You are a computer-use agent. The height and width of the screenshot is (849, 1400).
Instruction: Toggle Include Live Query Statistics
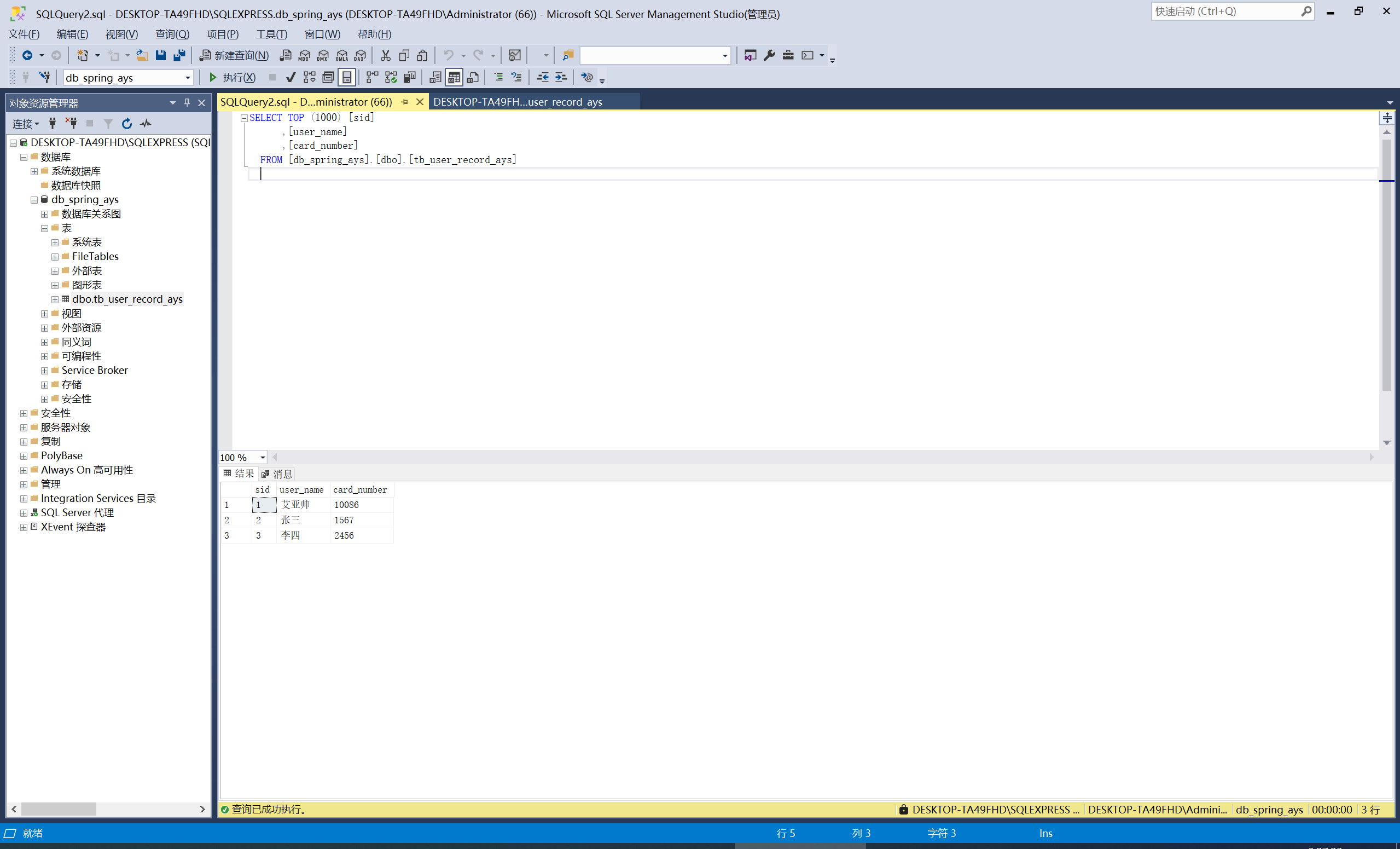[x=391, y=77]
